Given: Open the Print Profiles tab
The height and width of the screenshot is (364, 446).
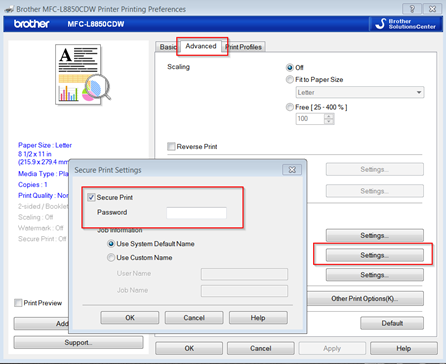Looking at the screenshot, I should [244, 47].
